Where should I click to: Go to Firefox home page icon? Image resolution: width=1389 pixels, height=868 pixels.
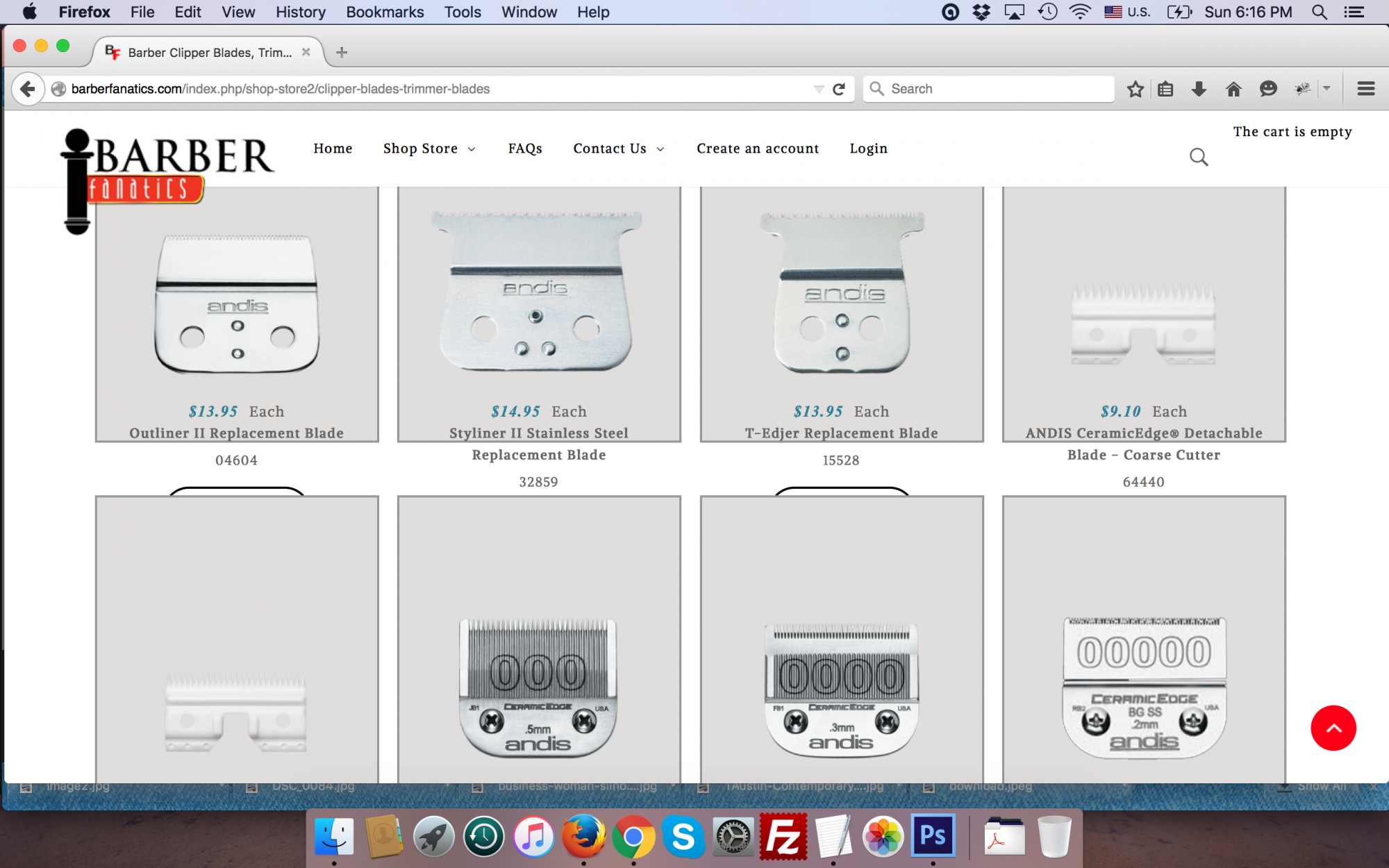coord(1233,89)
